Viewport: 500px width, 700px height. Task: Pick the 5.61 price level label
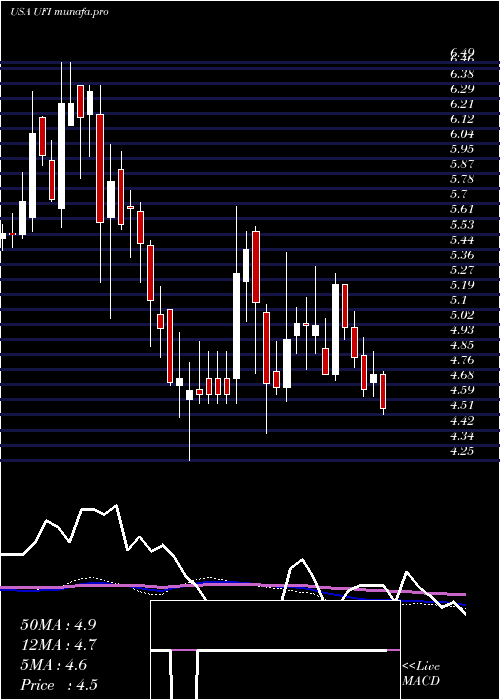(x=462, y=209)
